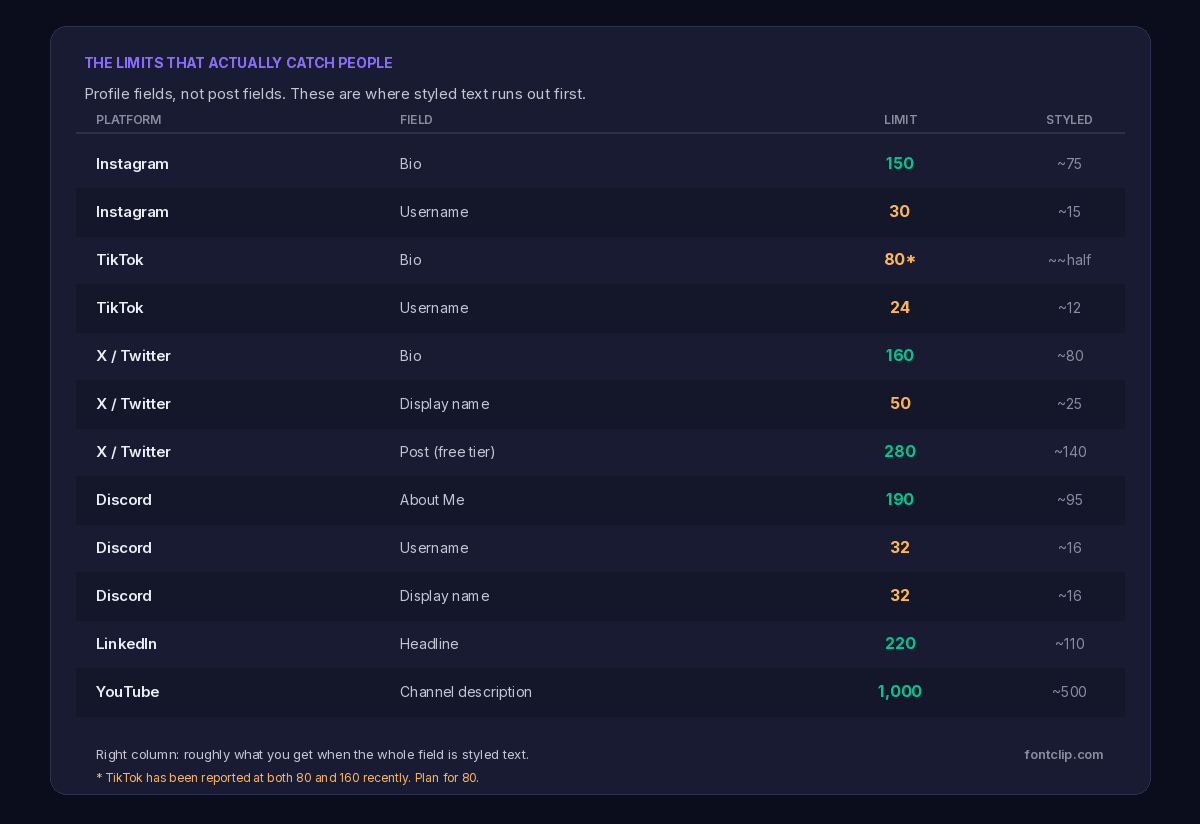Click the 'X / Twitter' cell in the Display name row

coord(133,404)
